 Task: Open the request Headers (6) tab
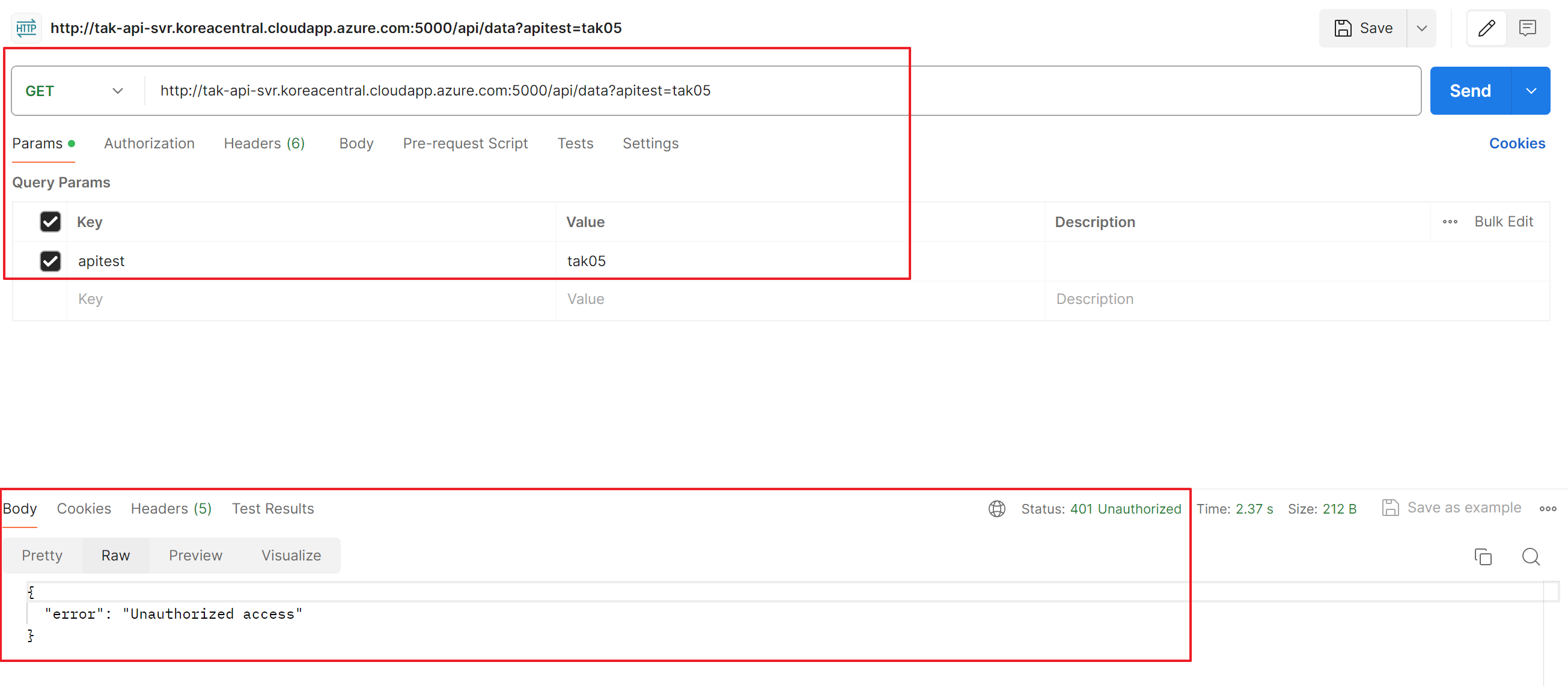(x=264, y=144)
